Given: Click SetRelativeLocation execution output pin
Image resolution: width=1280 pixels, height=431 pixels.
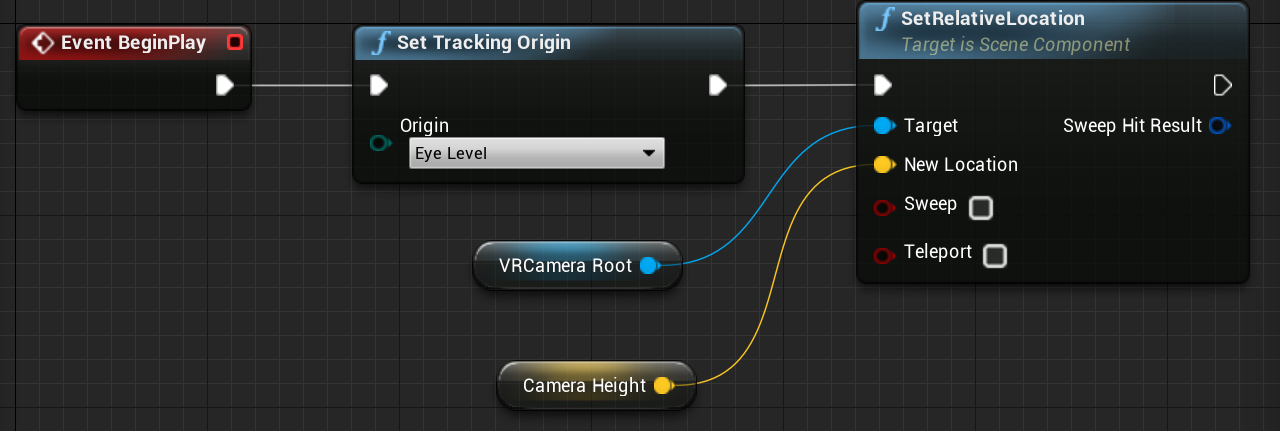Looking at the screenshot, I should pos(1222,85).
